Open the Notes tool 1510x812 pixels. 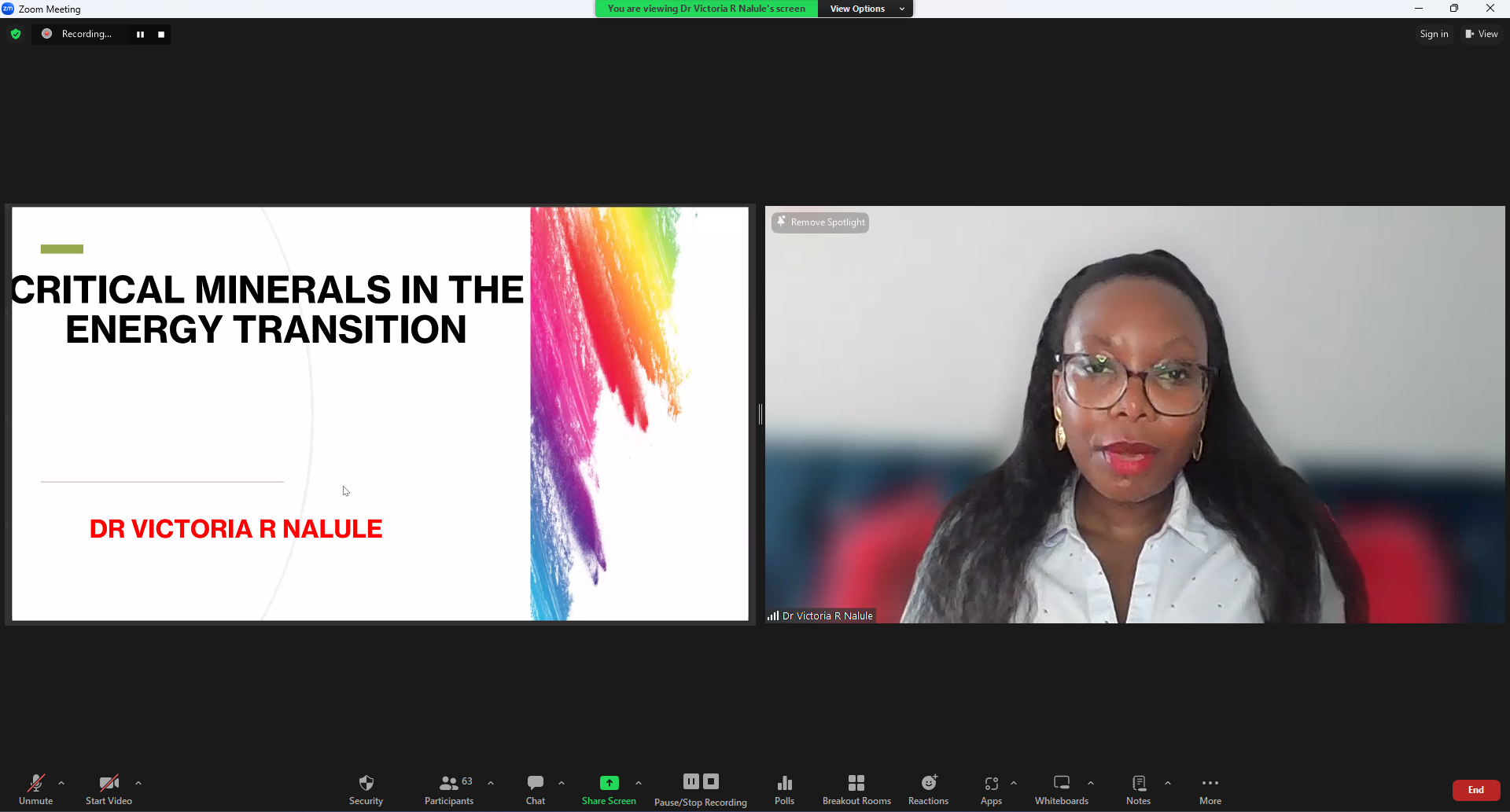pyautogui.click(x=1138, y=789)
